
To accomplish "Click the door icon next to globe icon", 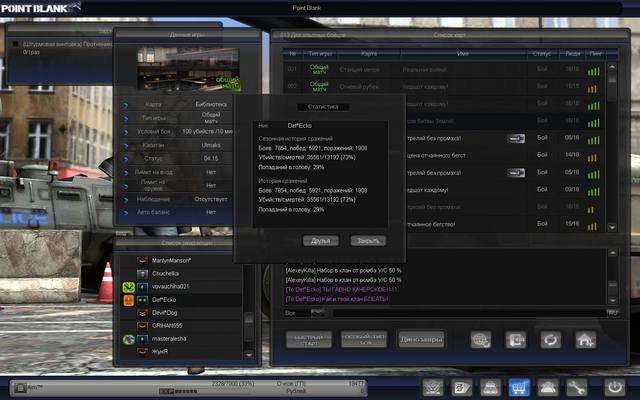I will pos(516,340).
